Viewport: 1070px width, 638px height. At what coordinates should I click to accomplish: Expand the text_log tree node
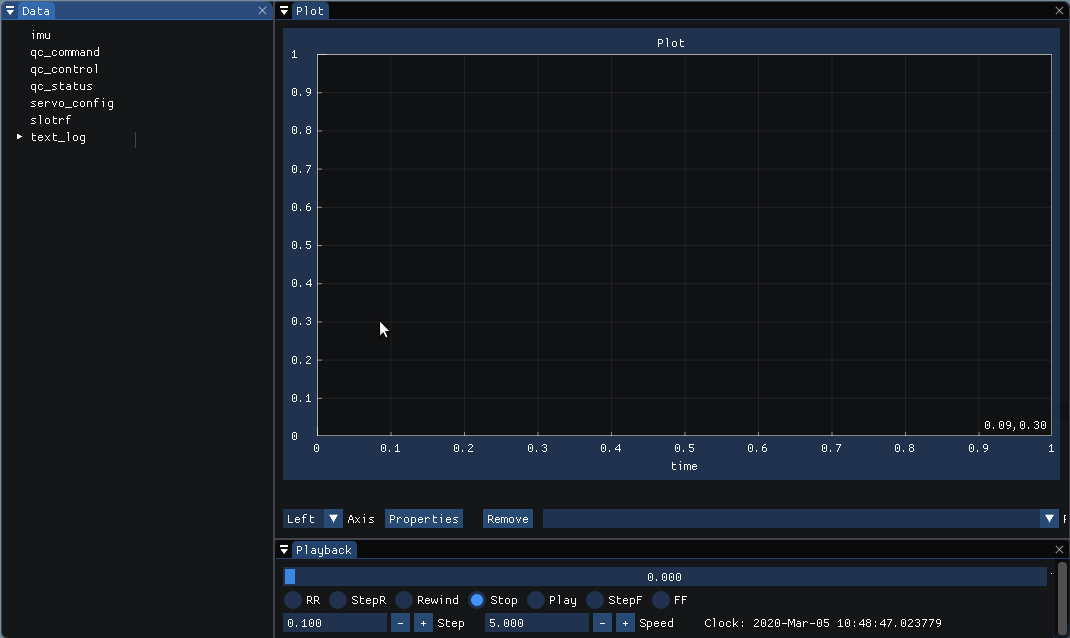click(20, 137)
